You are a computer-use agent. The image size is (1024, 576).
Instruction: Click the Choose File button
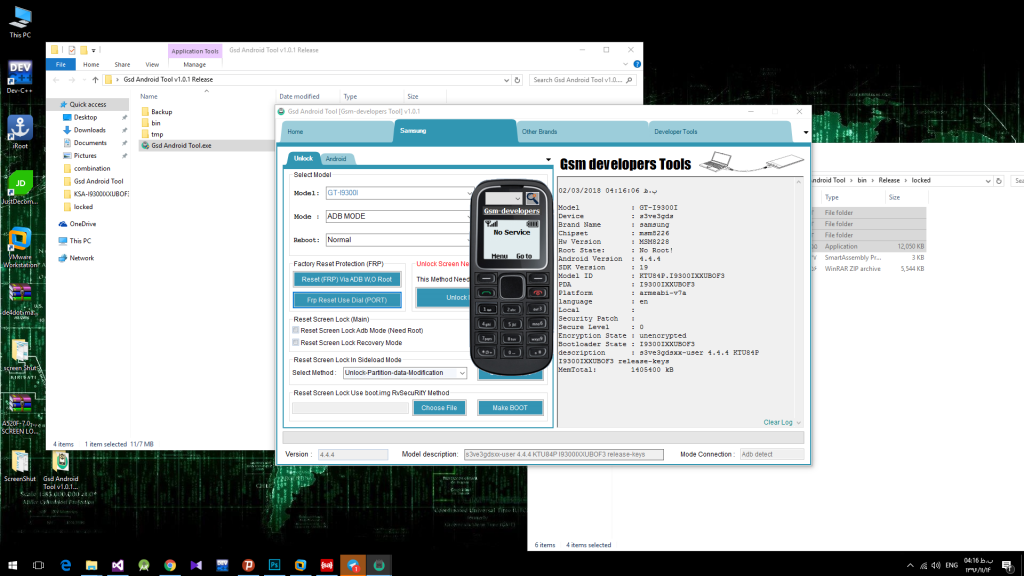tap(439, 408)
